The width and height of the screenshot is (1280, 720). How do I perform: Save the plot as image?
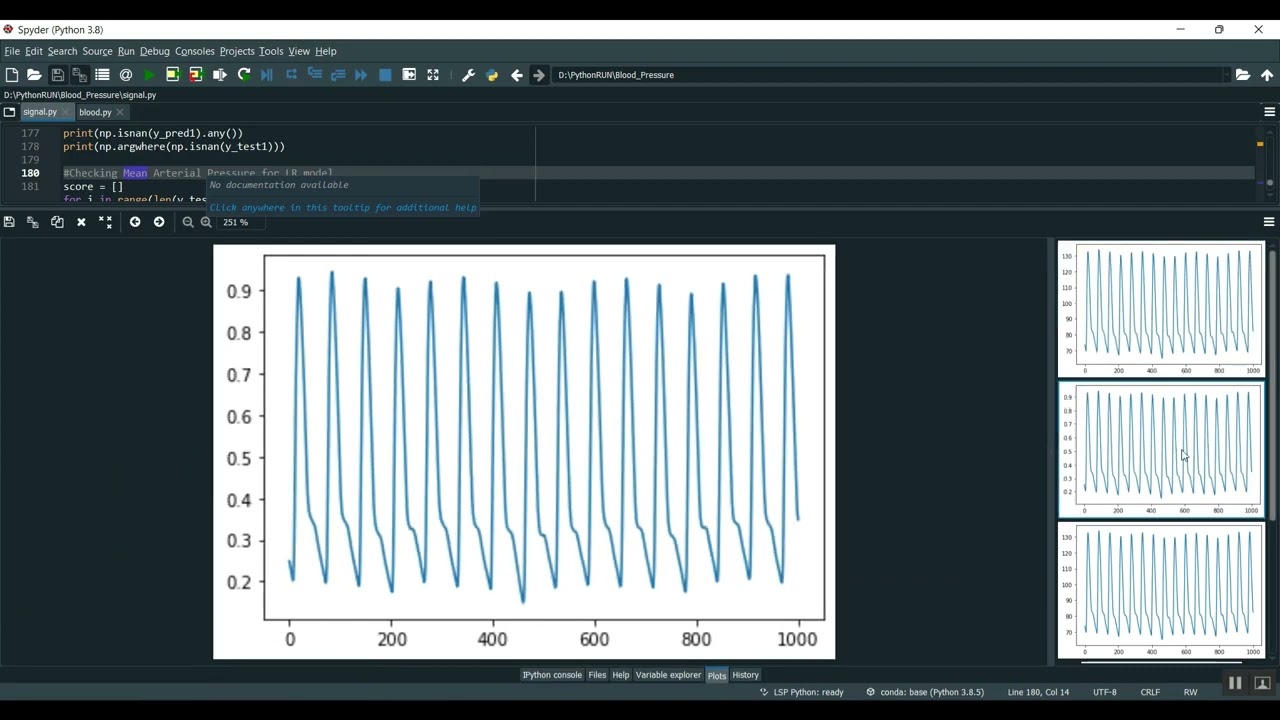(x=9, y=222)
